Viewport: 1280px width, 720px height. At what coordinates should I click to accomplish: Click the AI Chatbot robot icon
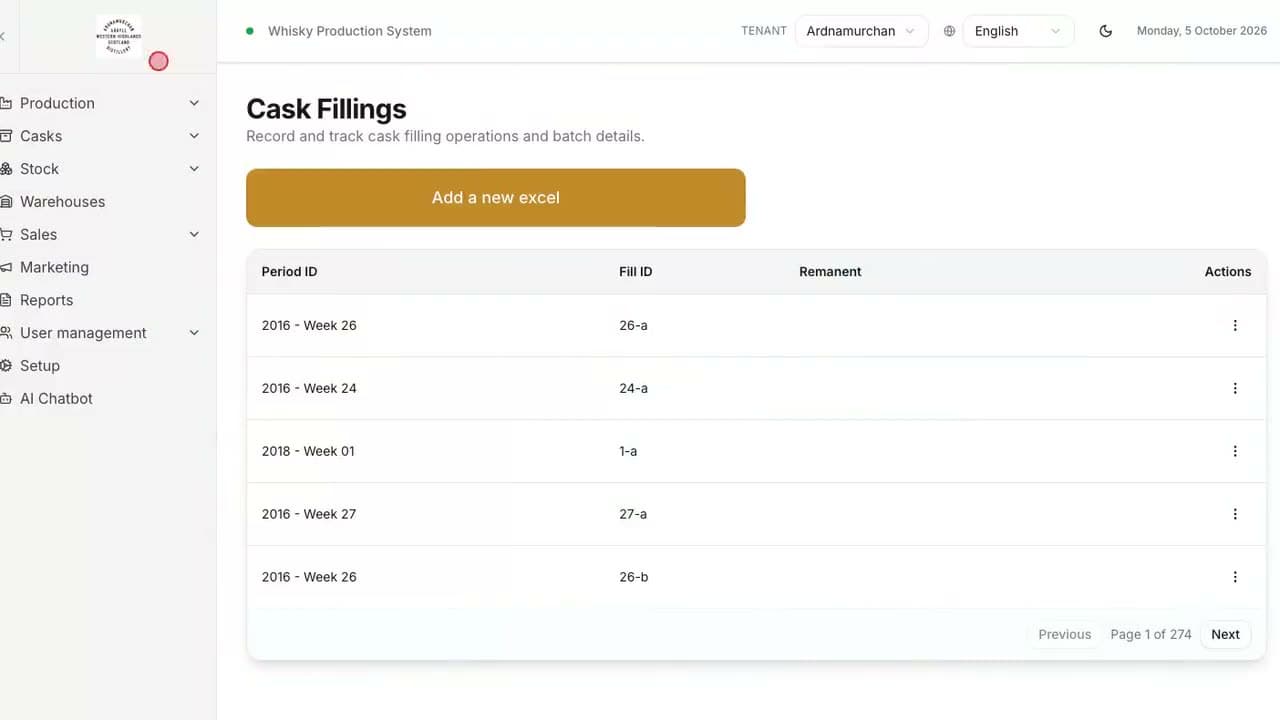pyautogui.click(x=5, y=398)
